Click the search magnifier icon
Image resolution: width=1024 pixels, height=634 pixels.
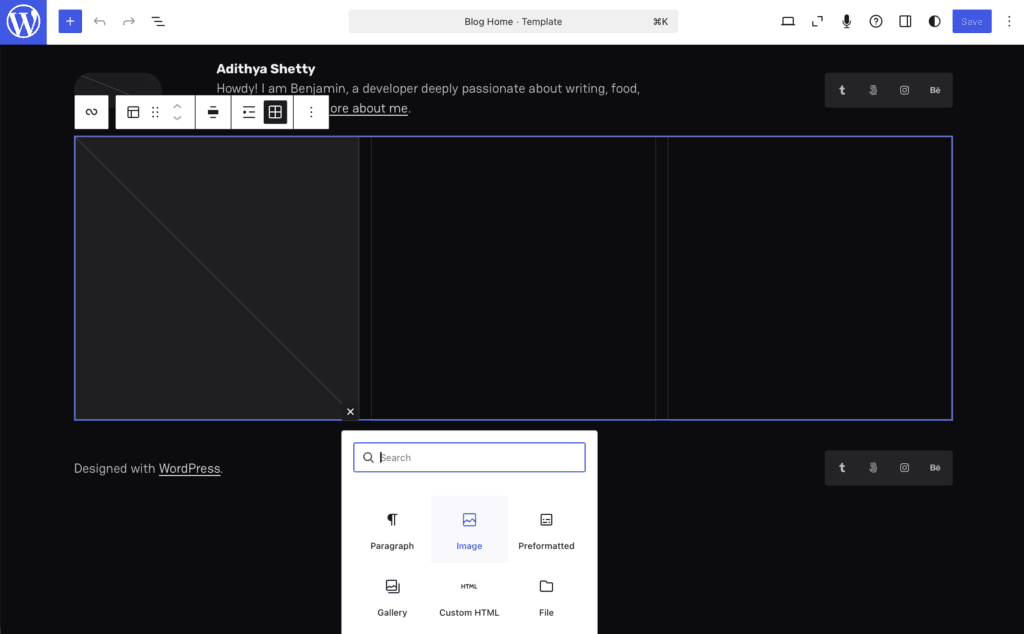[x=368, y=457]
